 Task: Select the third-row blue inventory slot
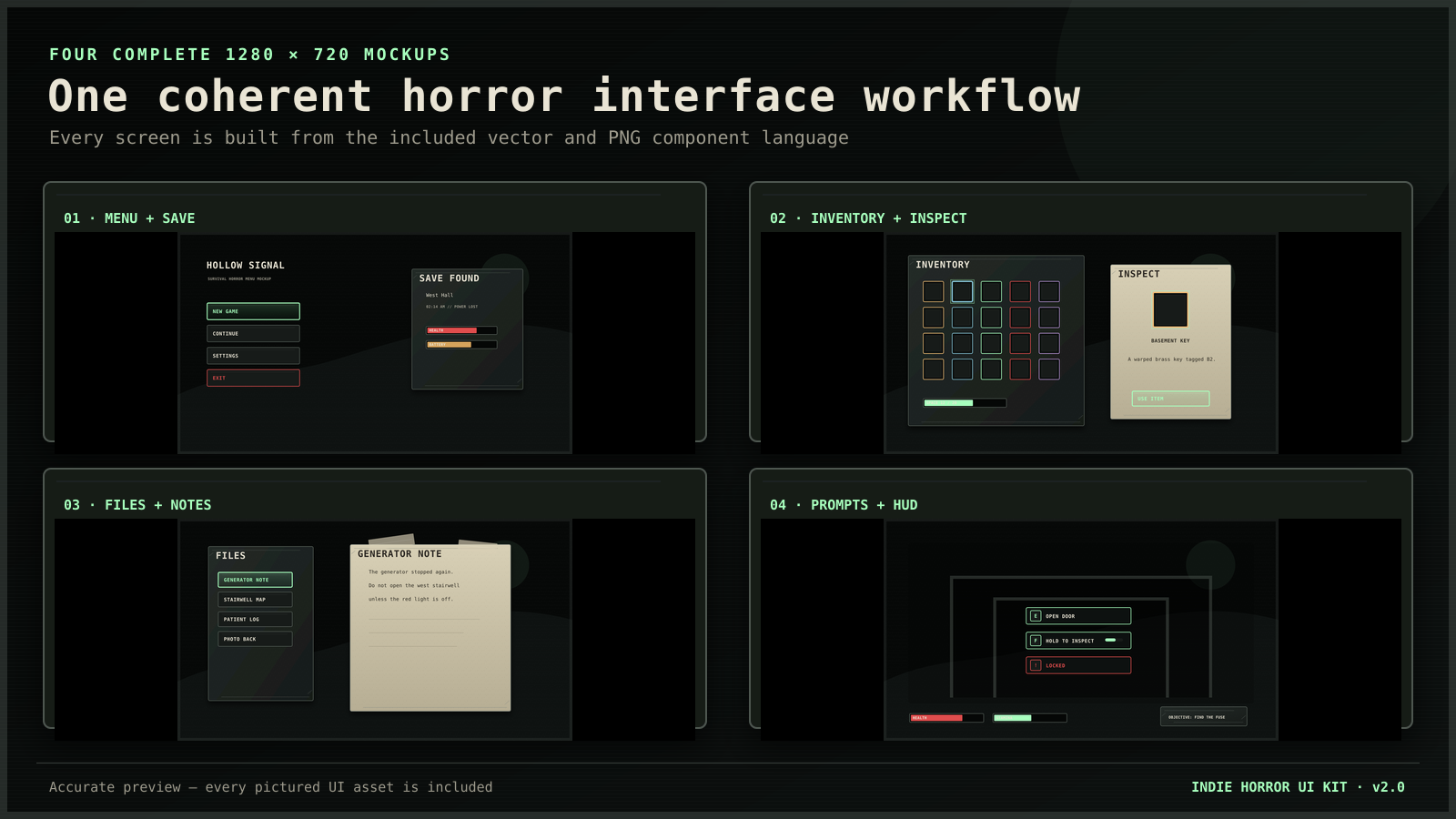click(x=962, y=343)
